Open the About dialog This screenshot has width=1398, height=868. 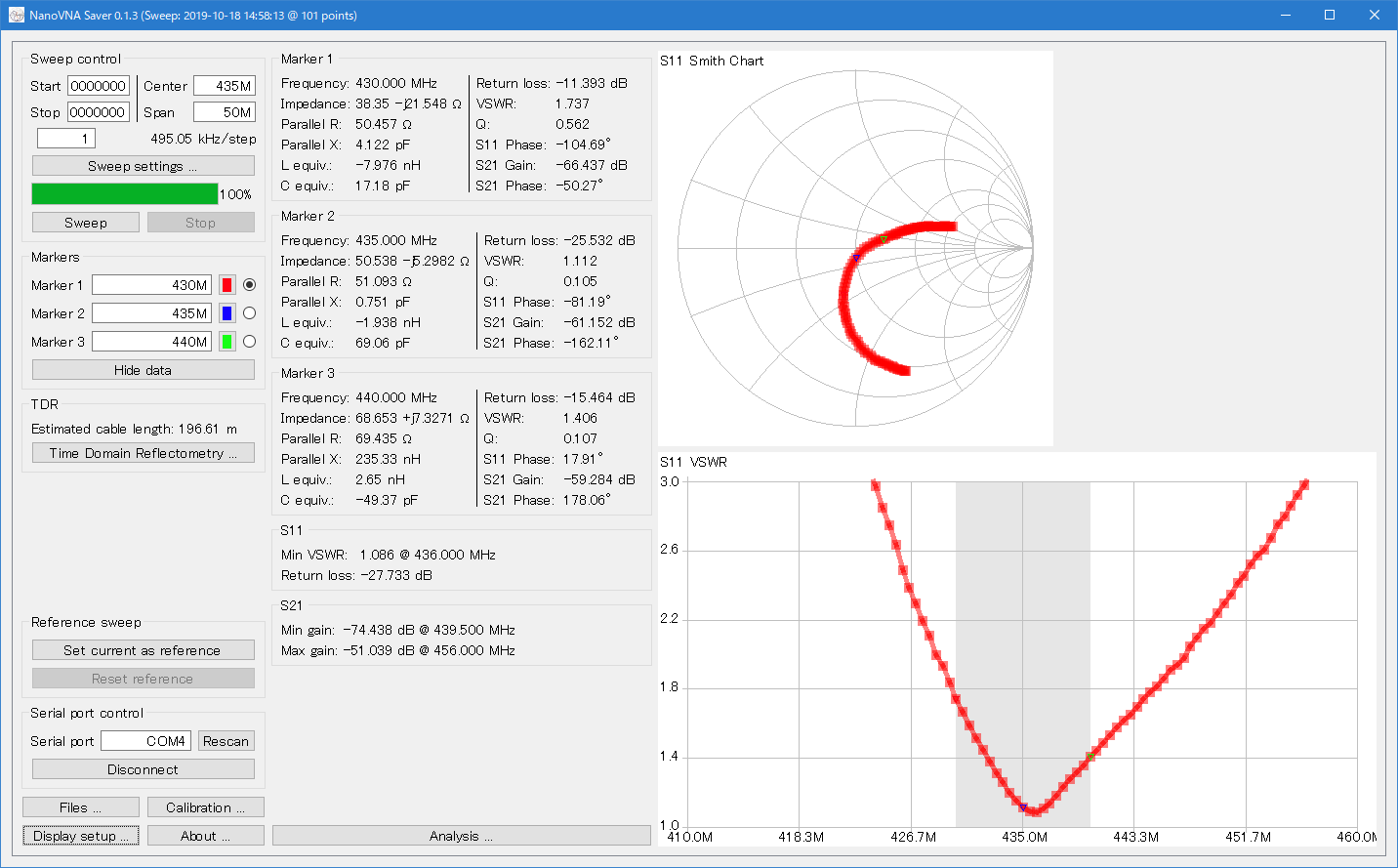tap(206, 836)
